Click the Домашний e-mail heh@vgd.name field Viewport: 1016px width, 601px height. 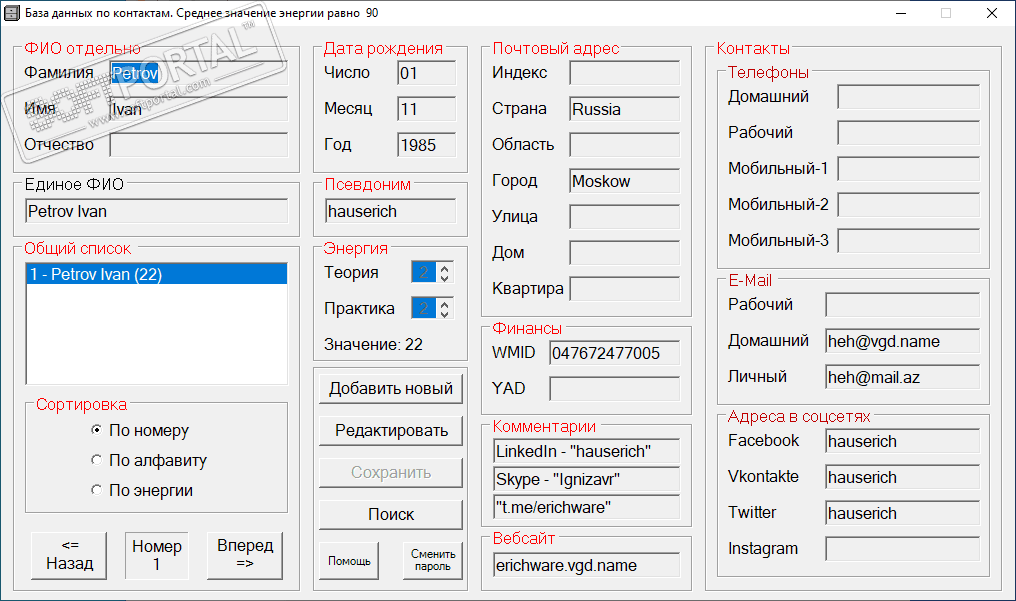coord(903,341)
